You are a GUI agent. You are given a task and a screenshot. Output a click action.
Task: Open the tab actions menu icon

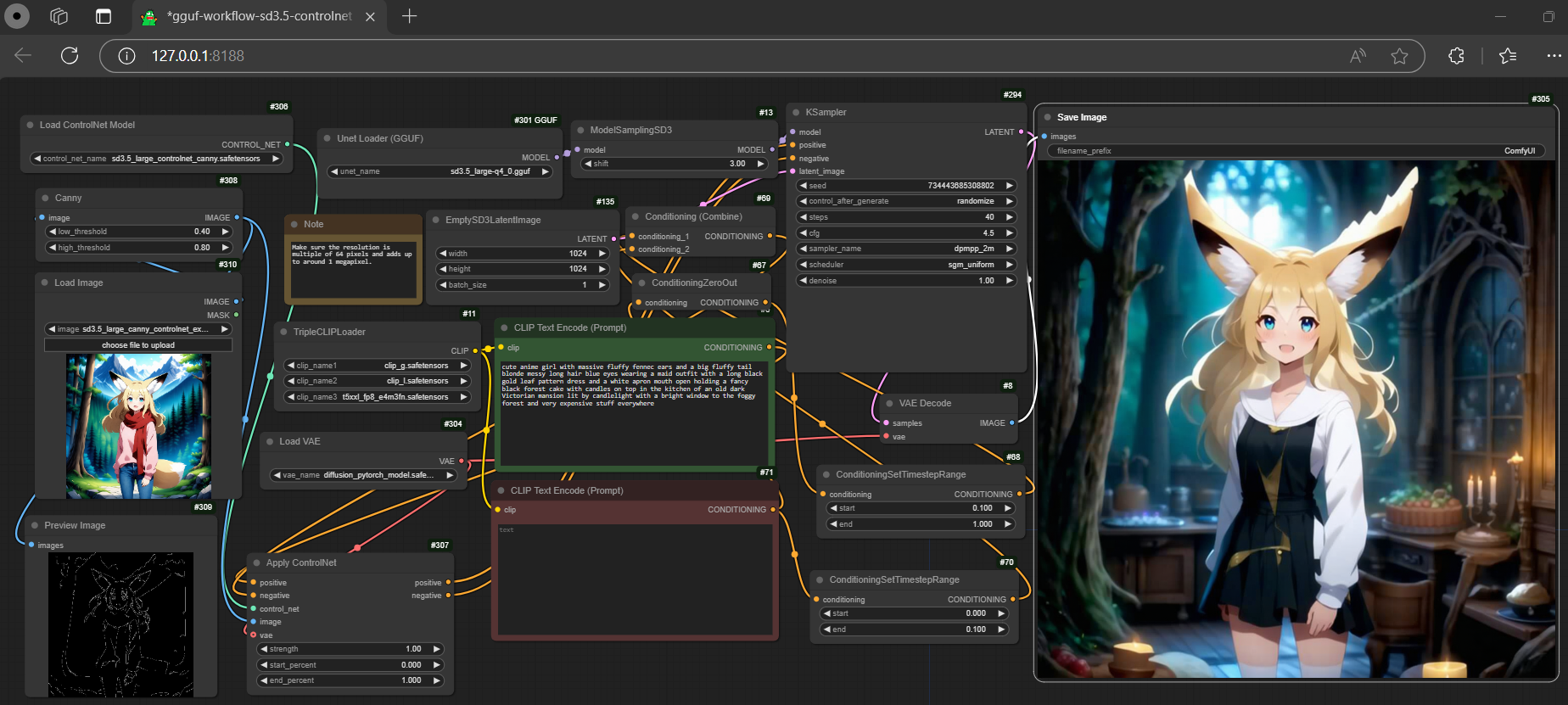pos(104,16)
